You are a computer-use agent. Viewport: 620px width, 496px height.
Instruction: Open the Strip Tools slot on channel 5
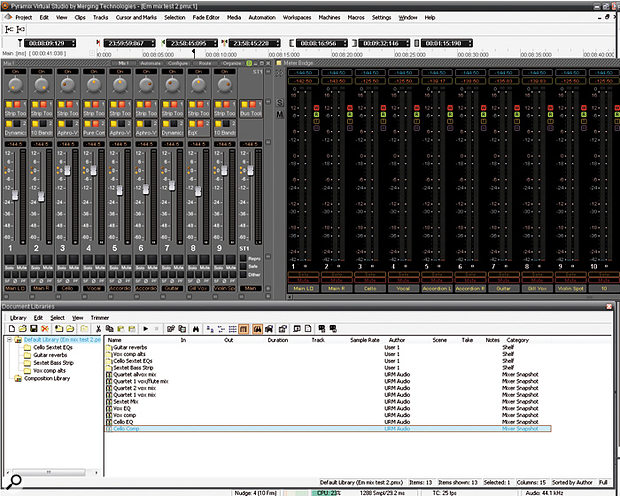pyautogui.click(x=120, y=114)
